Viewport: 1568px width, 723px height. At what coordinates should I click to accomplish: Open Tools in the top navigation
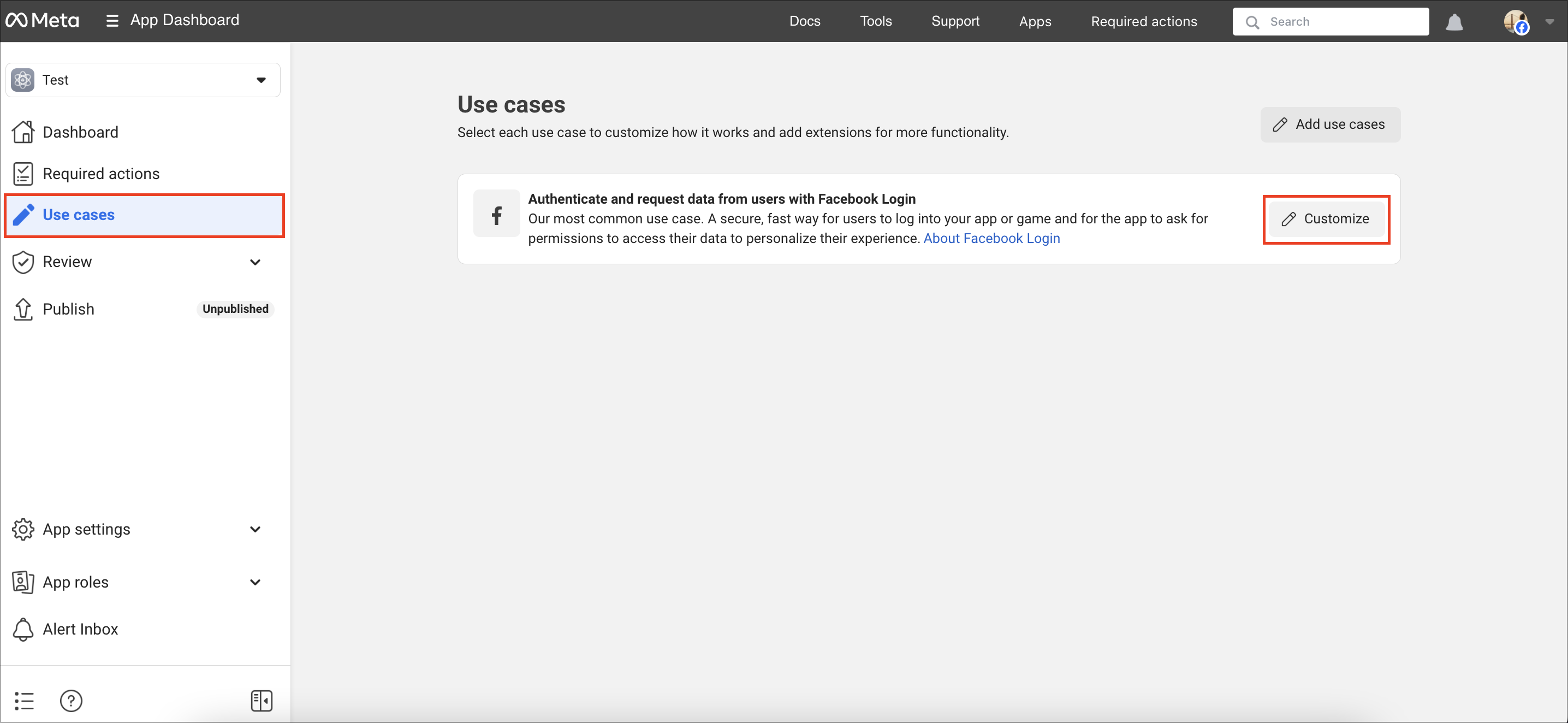[875, 21]
